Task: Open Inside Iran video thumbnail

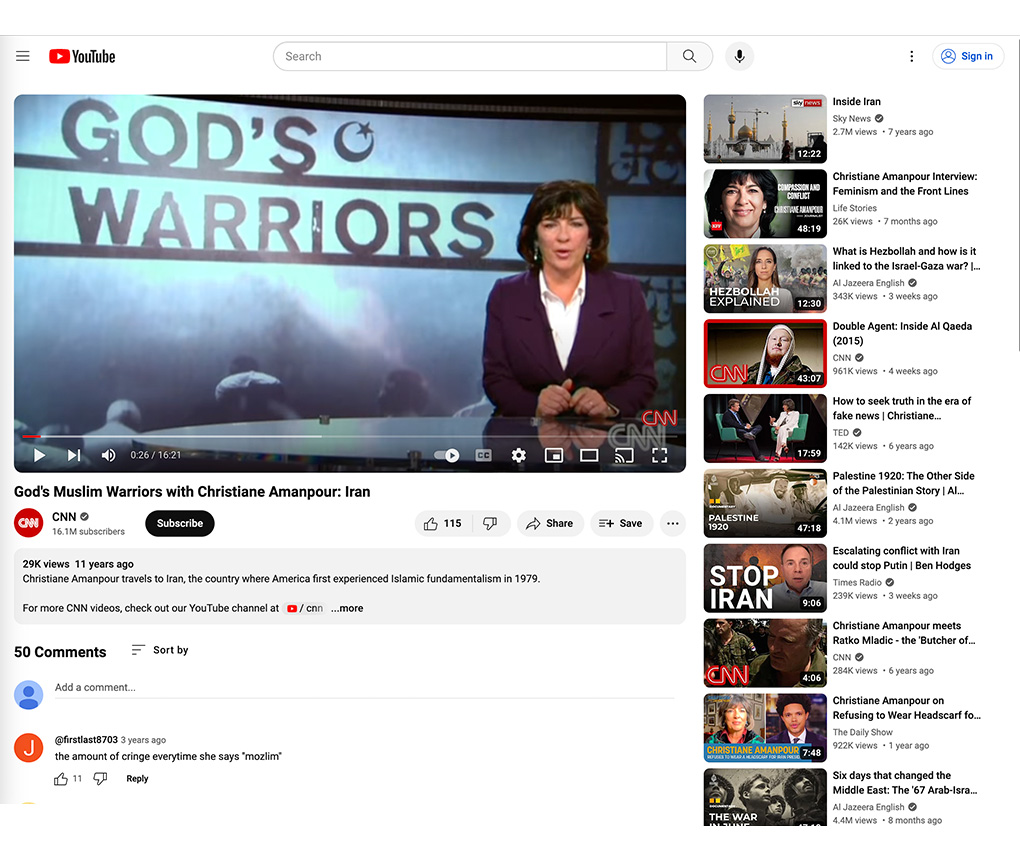Action: [765, 129]
